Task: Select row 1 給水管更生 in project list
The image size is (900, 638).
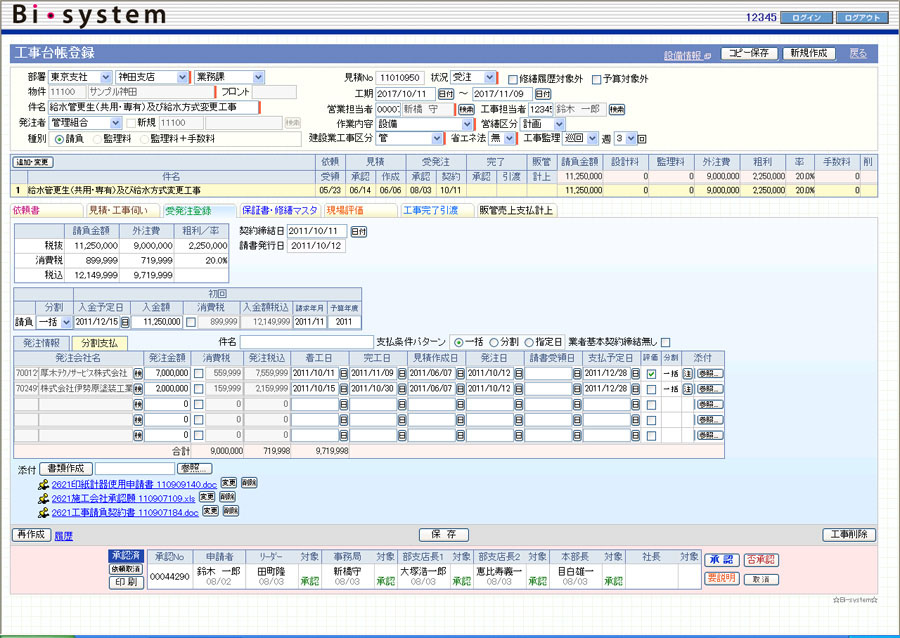Action: pyautogui.click(x=444, y=190)
